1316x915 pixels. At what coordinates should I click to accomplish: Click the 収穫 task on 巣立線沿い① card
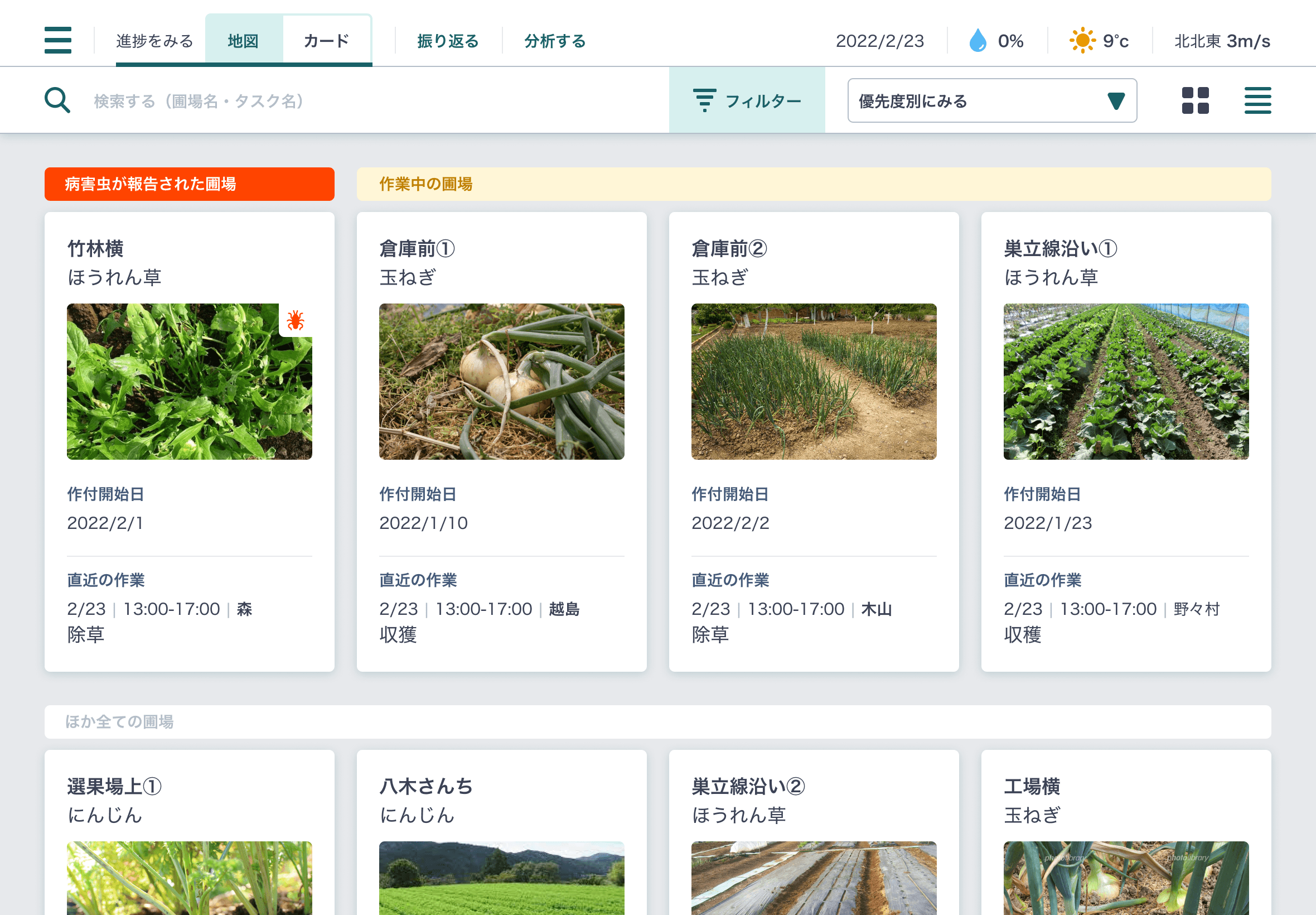click(x=1023, y=635)
